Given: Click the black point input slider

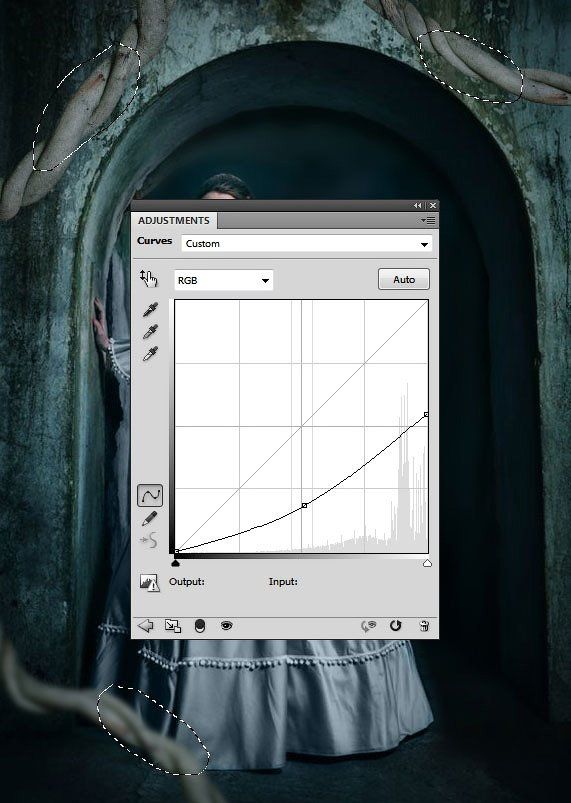Looking at the screenshot, I should point(176,563).
